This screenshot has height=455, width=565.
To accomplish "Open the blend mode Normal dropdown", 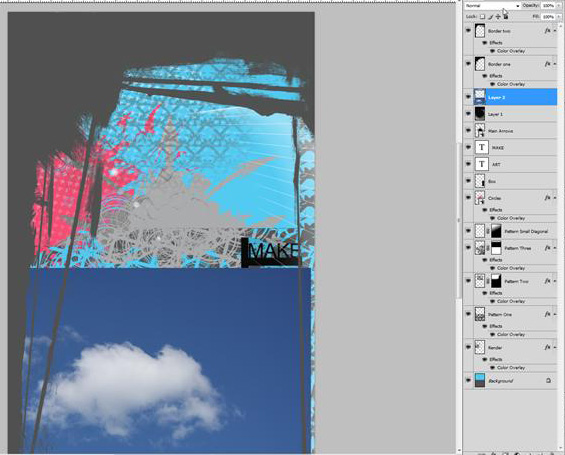I will click(x=492, y=6).
